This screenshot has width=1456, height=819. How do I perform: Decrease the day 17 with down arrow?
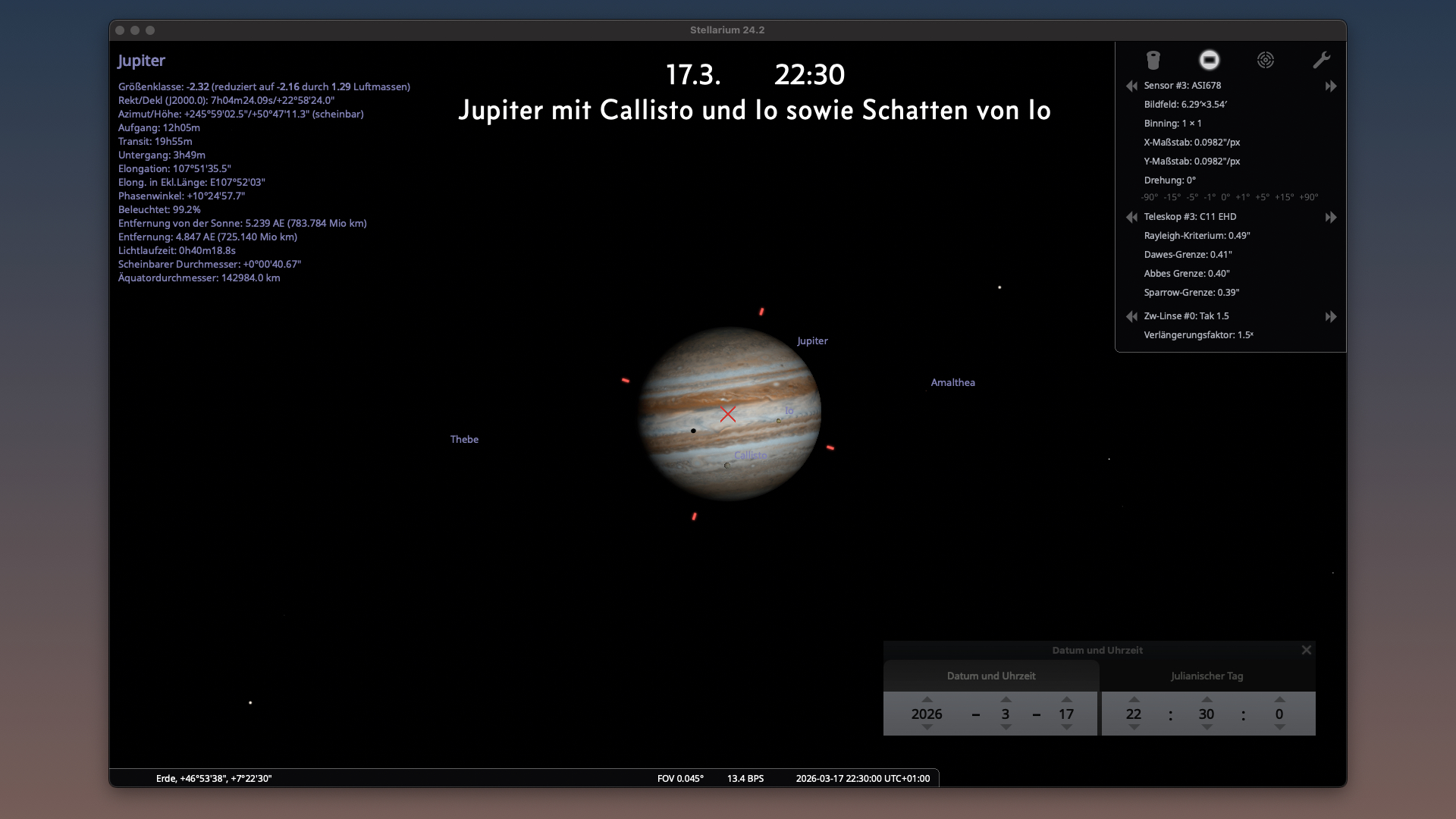pyautogui.click(x=1066, y=727)
